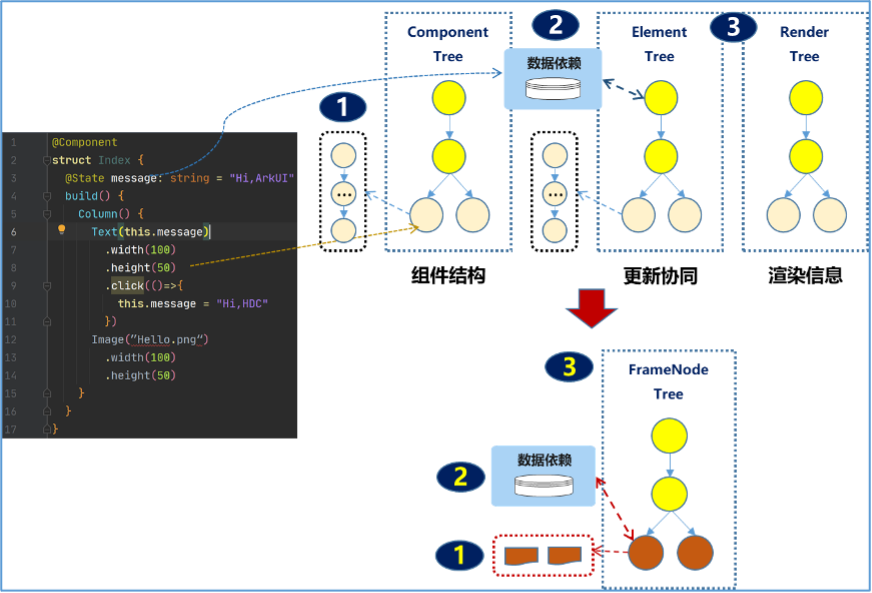Click the '更新协同' label
This screenshot has height=593, width=872.
tap(660, 275)
